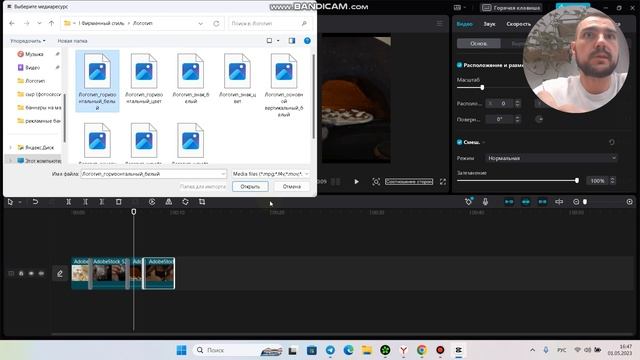640x360 pixels.
Task: Click the opacity slider handle
Action: click(x=577, y=180)
